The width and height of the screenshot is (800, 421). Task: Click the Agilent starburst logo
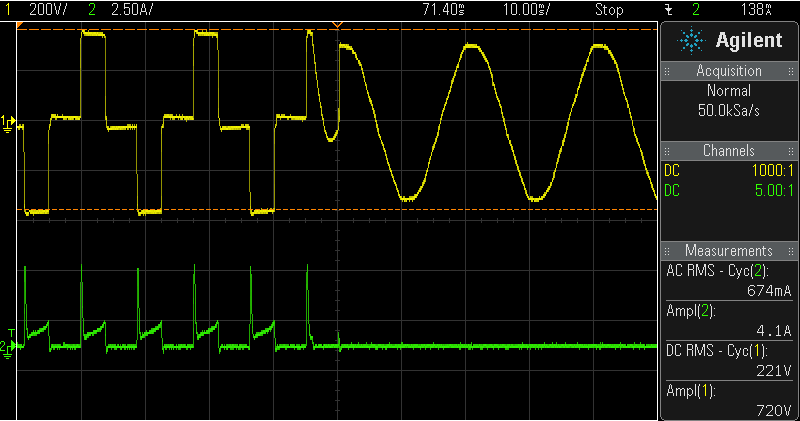[x=691, y=41]
